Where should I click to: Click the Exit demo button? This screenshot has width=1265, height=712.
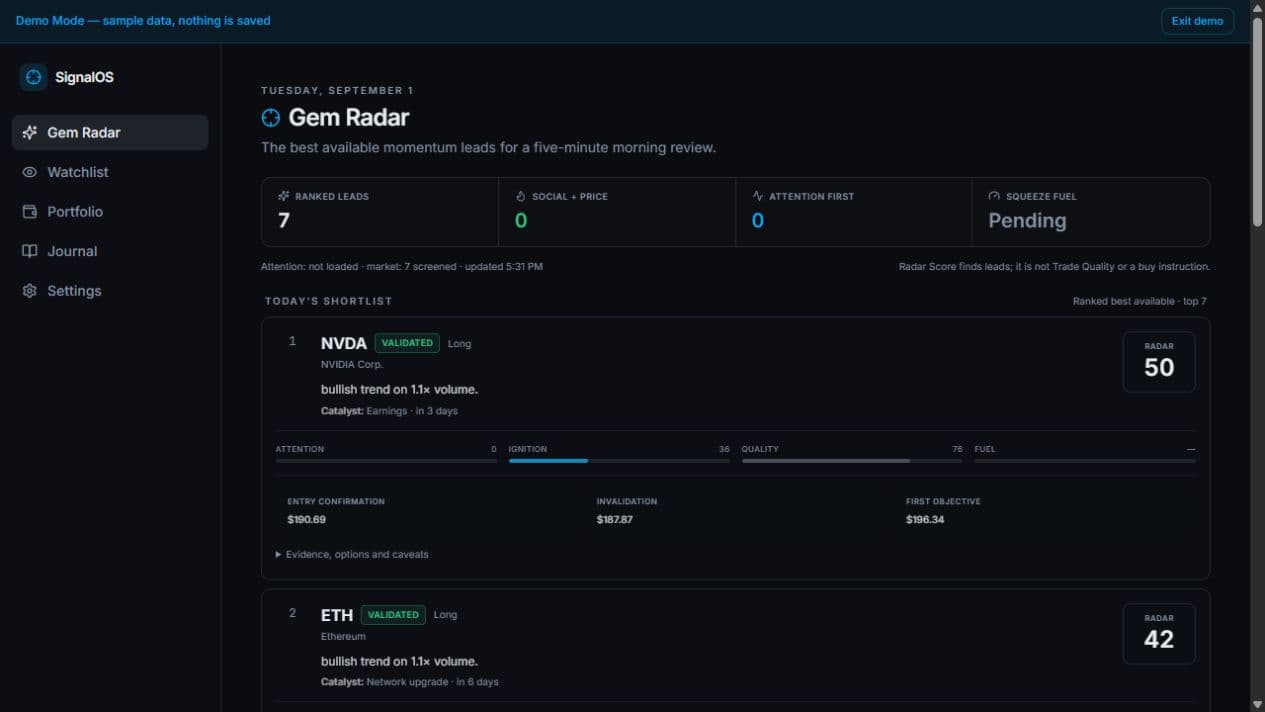[1197, 21]
